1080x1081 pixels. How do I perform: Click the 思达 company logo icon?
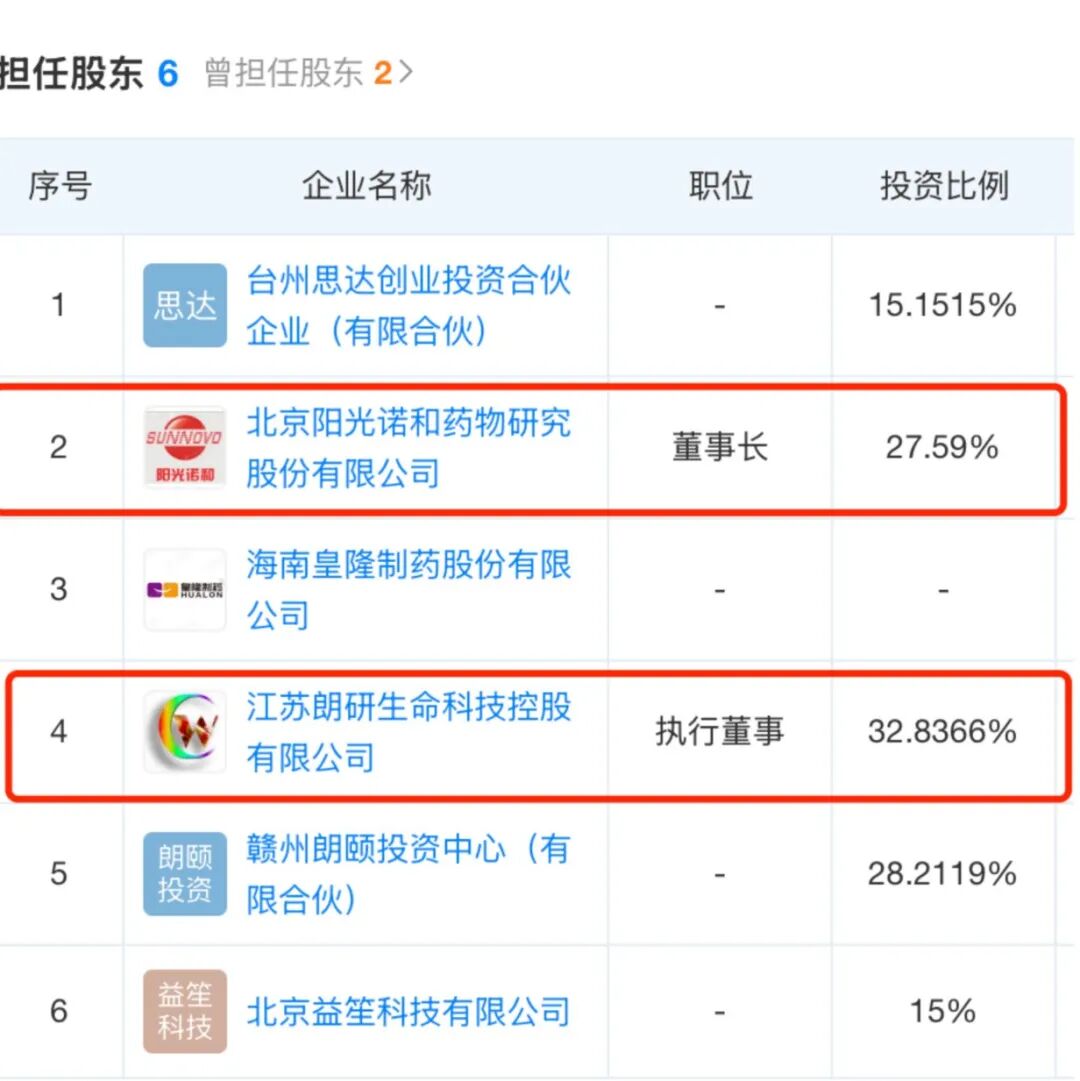point(184,305)
